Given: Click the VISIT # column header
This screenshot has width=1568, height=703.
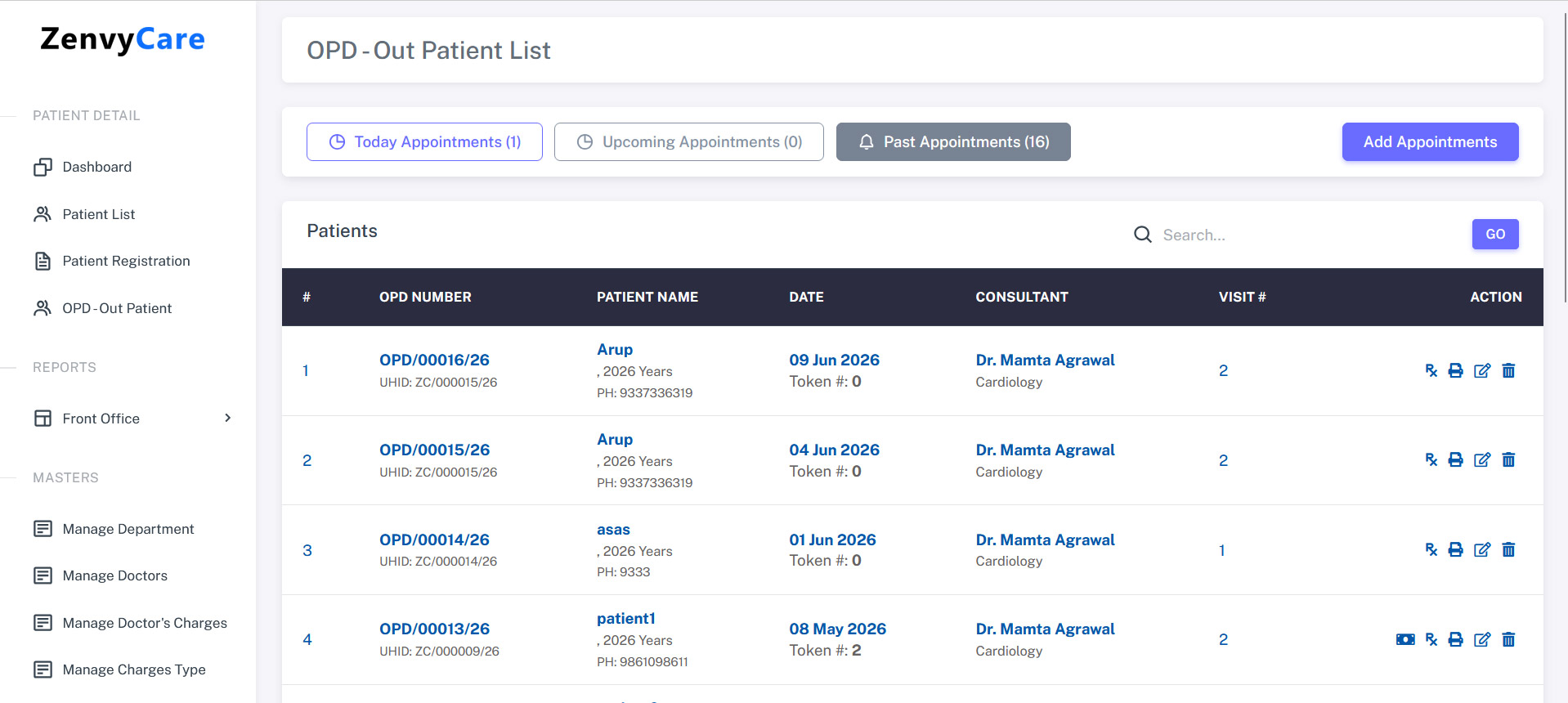Looking at the screenshot, I should (1242, 297).
